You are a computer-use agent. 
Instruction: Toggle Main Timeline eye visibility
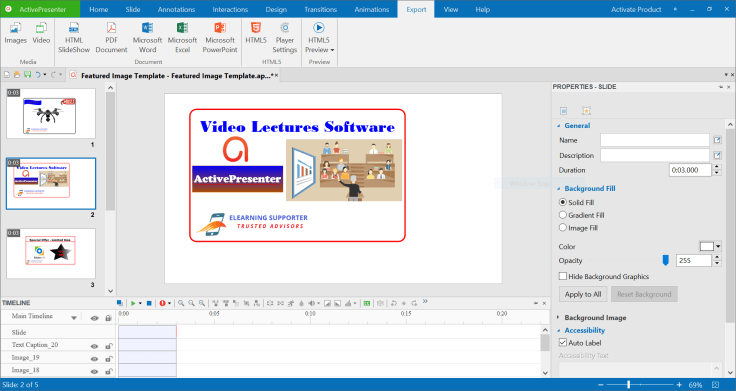tap(94, 318)
